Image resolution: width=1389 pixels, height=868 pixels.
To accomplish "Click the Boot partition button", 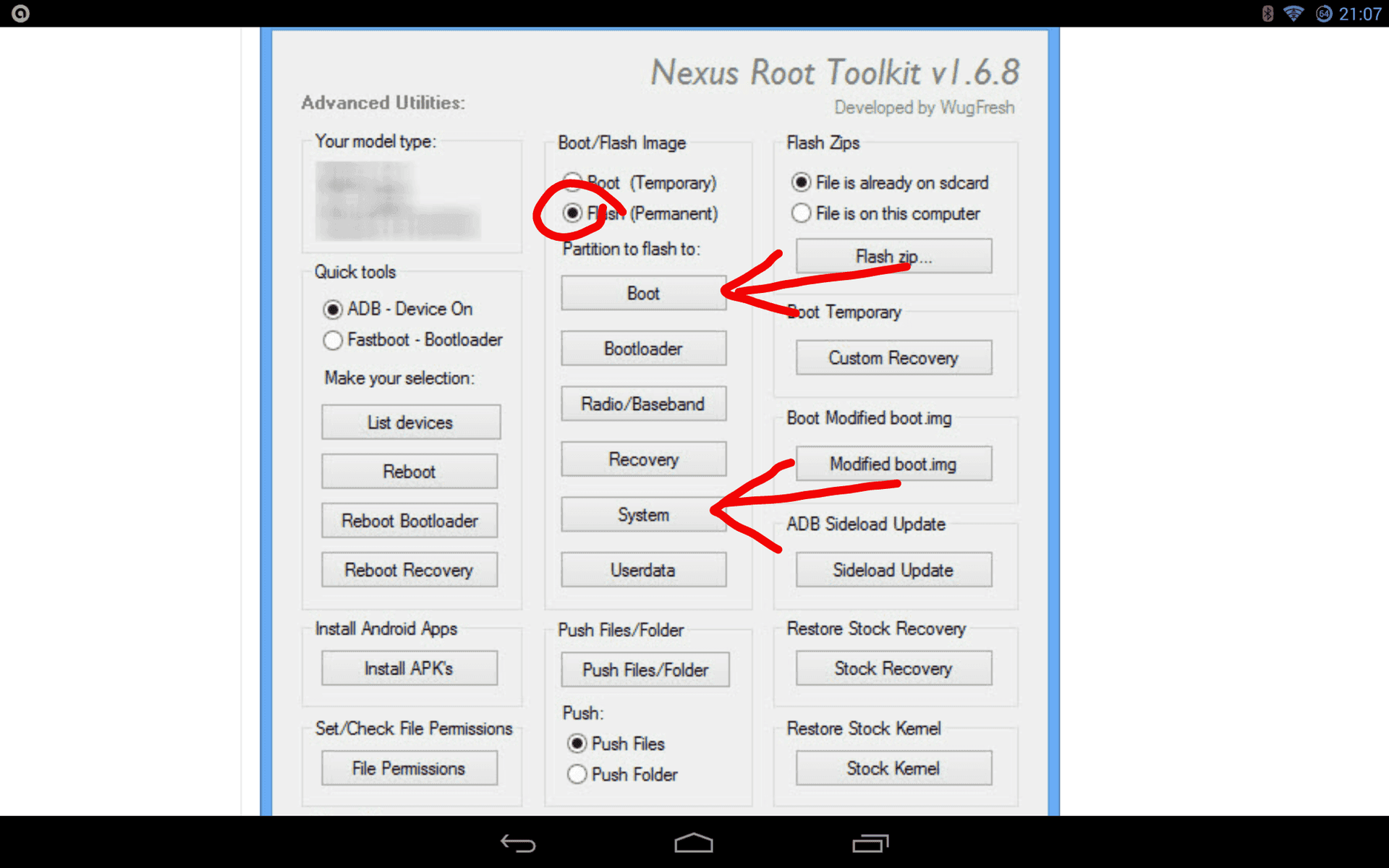I will click(x=643, y=293).
